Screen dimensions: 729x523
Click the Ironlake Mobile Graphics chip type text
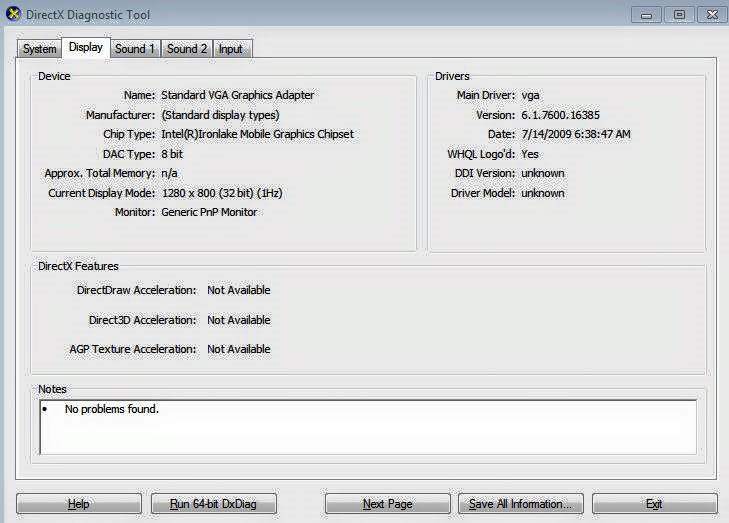click(257, 134)
